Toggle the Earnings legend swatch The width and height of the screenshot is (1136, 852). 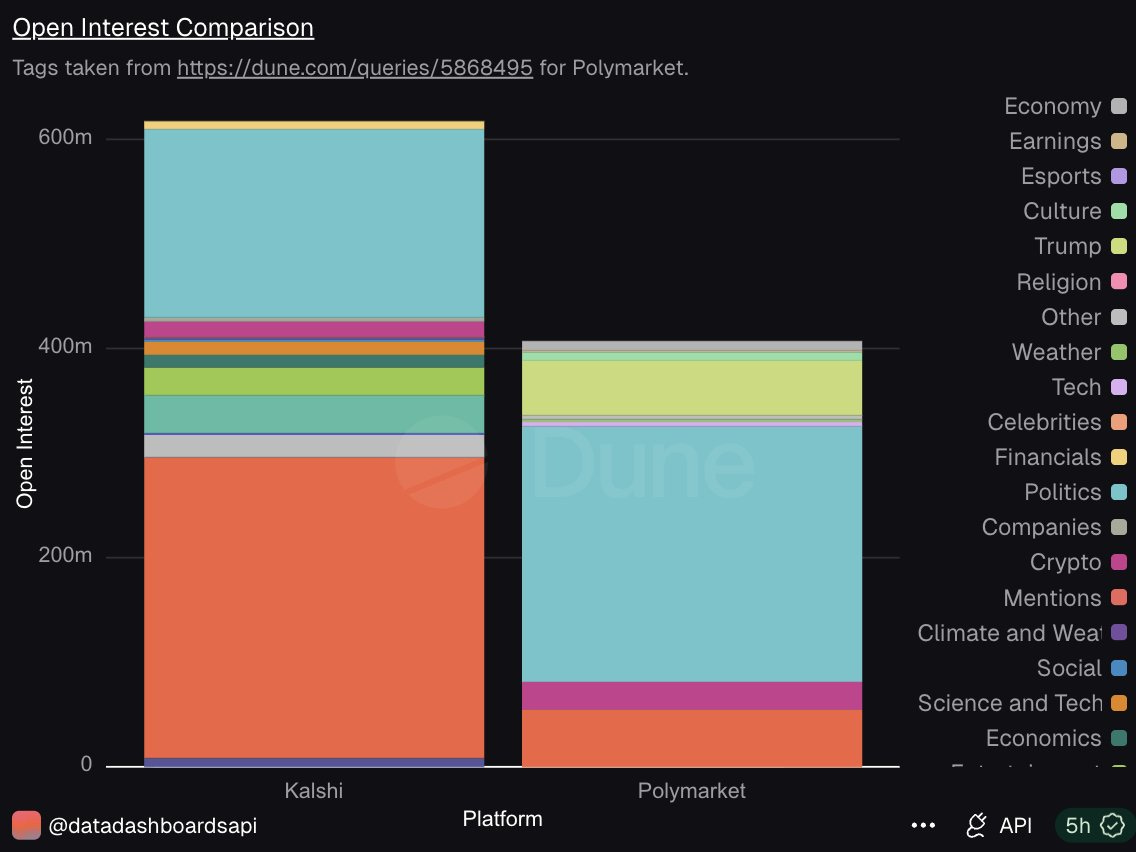(1119, 141)
